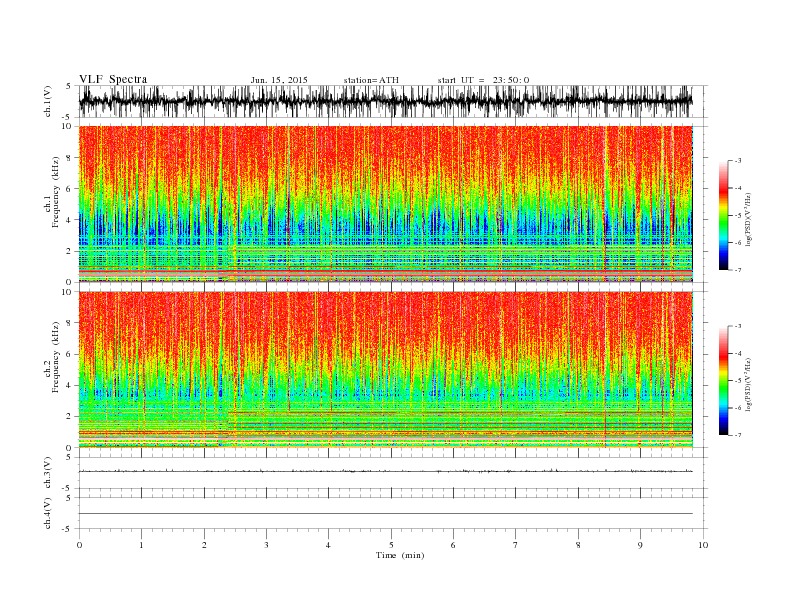
Task: Click the 'ch.3(V)' axis label
Action: pos(48,473)
